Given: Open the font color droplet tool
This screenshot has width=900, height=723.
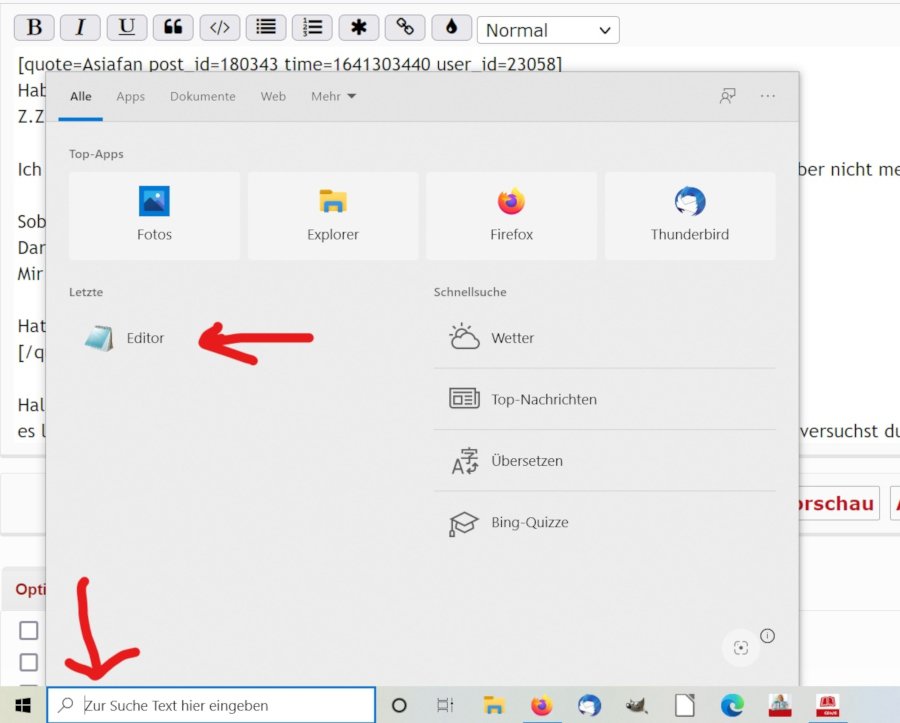Looking at the screenshot, I should tap(451, 28).
